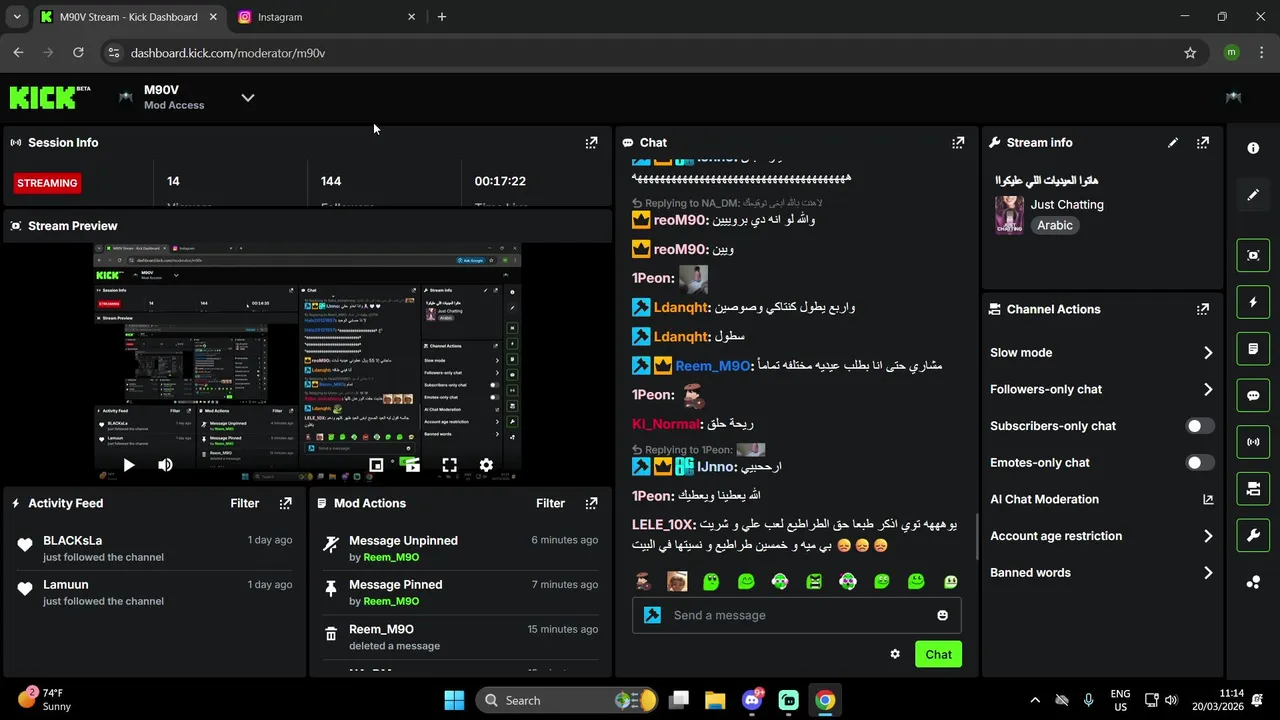Image resolution: width=1280 pixels, height=720 pixels.
Task: Enable picture-in-picture on stream preview
Action: point(376,465)
